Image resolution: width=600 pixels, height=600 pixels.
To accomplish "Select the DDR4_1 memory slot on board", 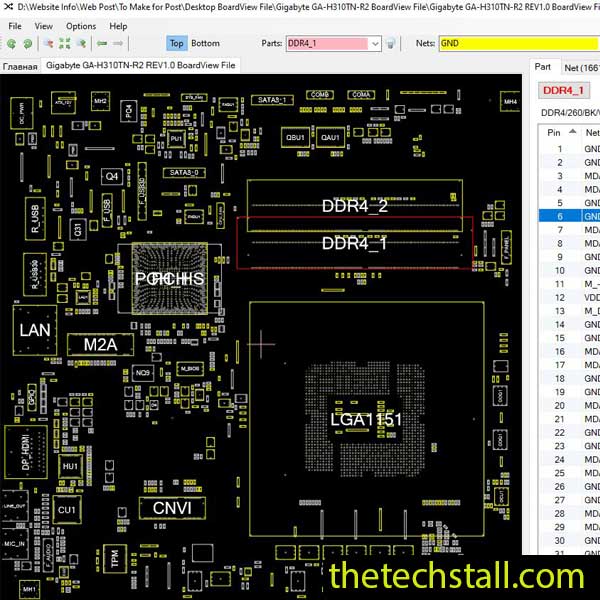I will coord(355,243).
